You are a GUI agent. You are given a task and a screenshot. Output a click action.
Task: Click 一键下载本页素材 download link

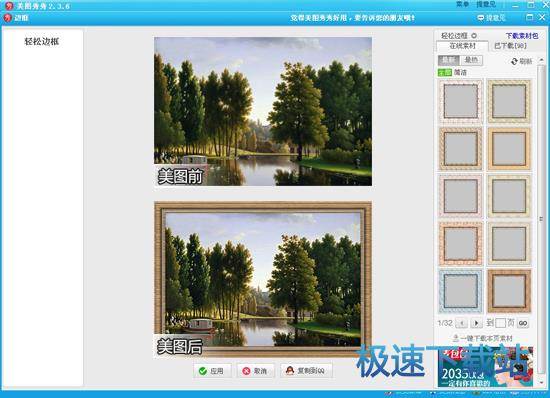[483, 338]
